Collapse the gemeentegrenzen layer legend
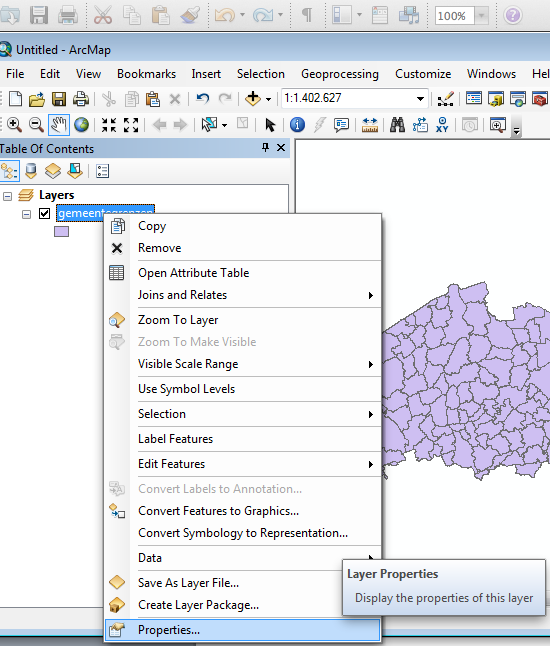Viewport: 550px width, 646px height. [26, 214]
